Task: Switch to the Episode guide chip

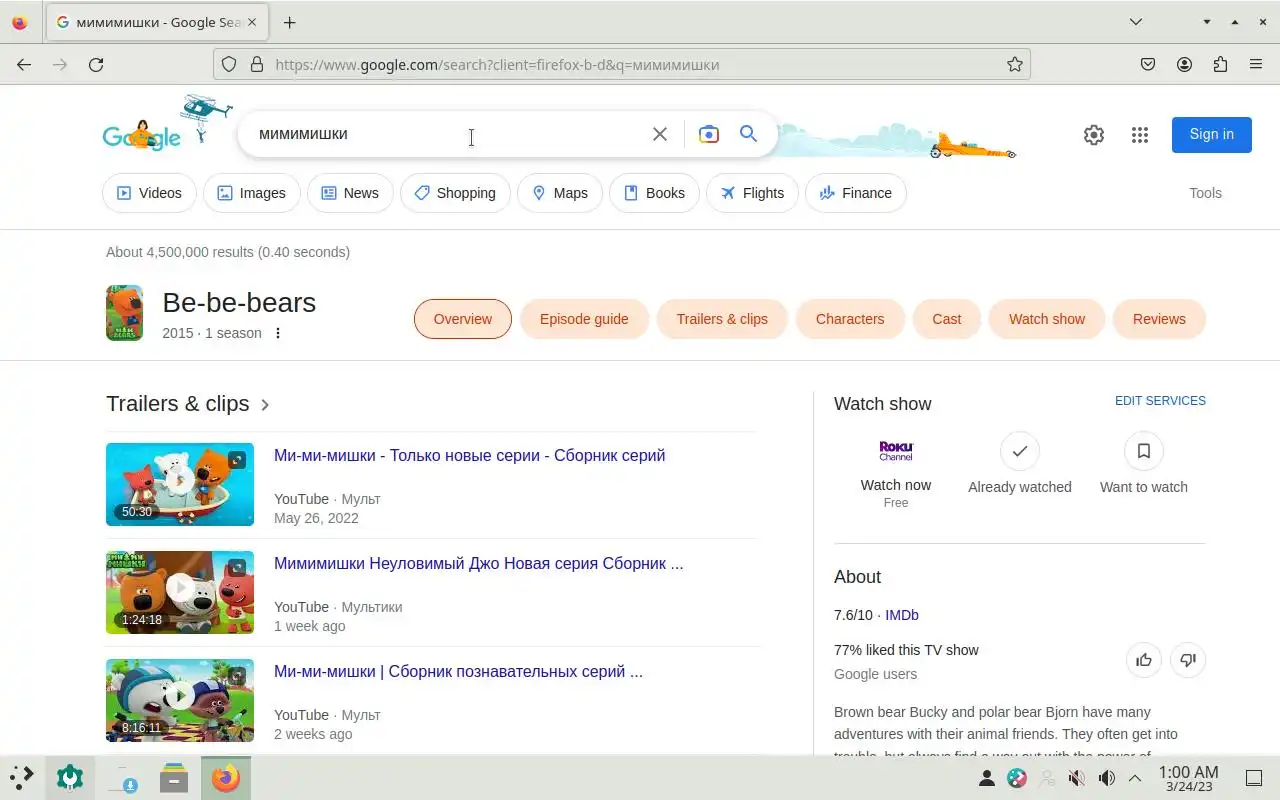Action: [x=584, y=319]
